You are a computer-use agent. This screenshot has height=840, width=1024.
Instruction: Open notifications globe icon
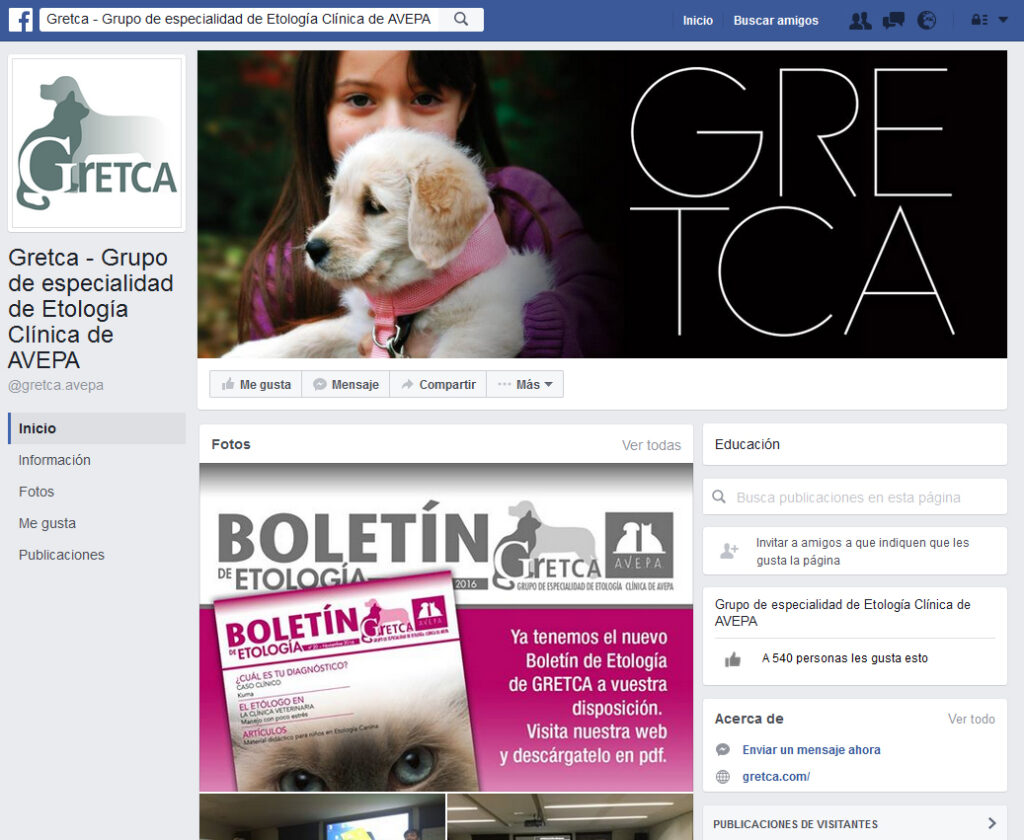click(x=926, y=21)
